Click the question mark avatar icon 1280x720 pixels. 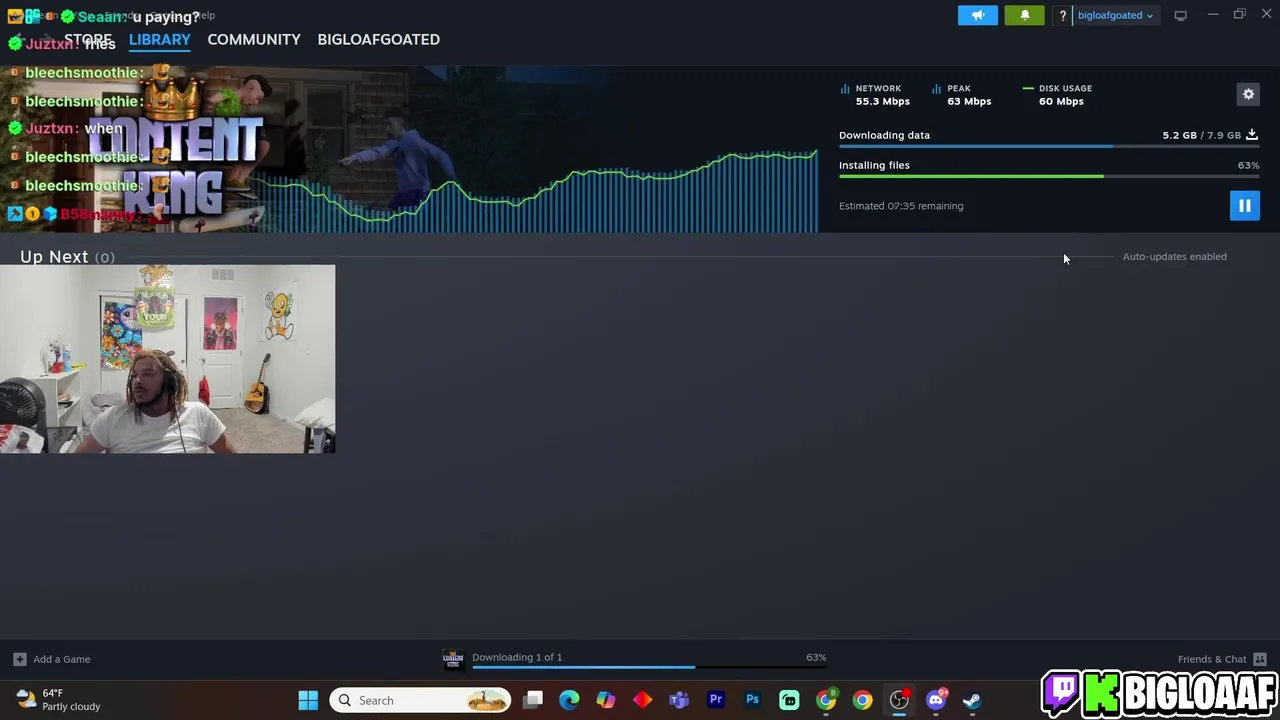[x=1062, y=15]
